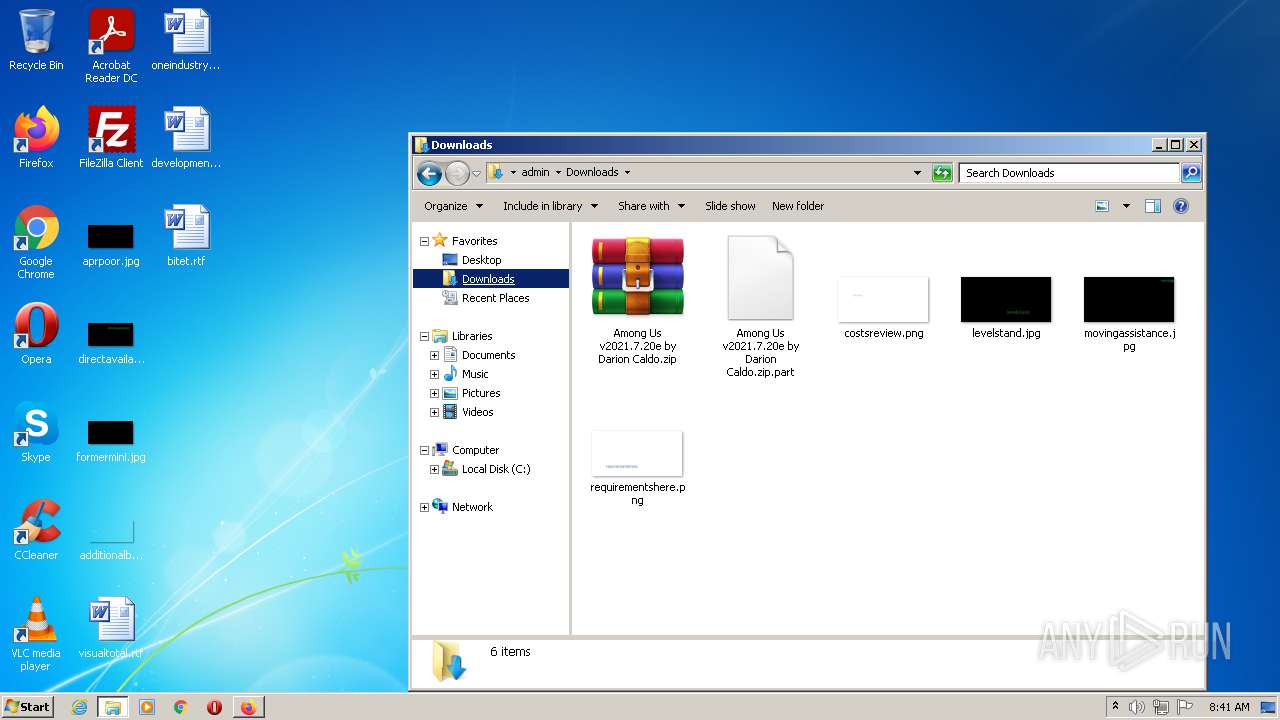The height and width of the screenshot is (720, 1280).
Task: Click Downloads in the address breadcrumb
Action: coord(592,172)
